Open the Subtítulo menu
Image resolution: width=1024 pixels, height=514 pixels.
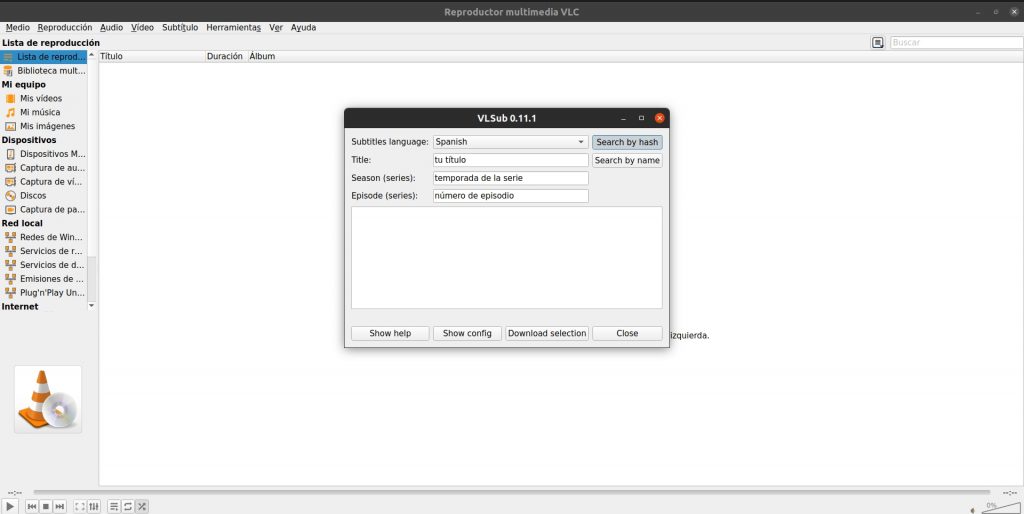(180, 27)
